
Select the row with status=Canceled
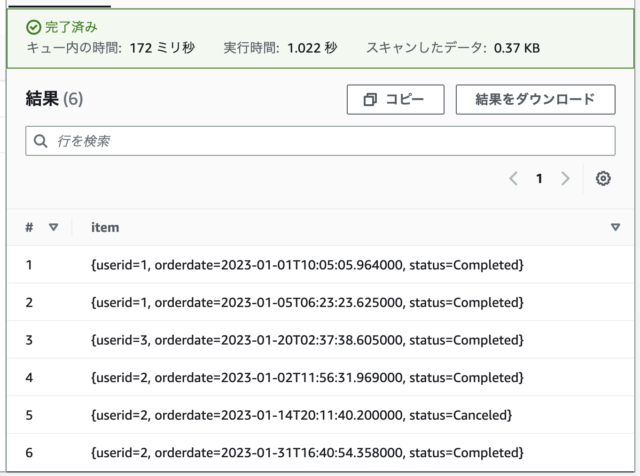point(320,415)
